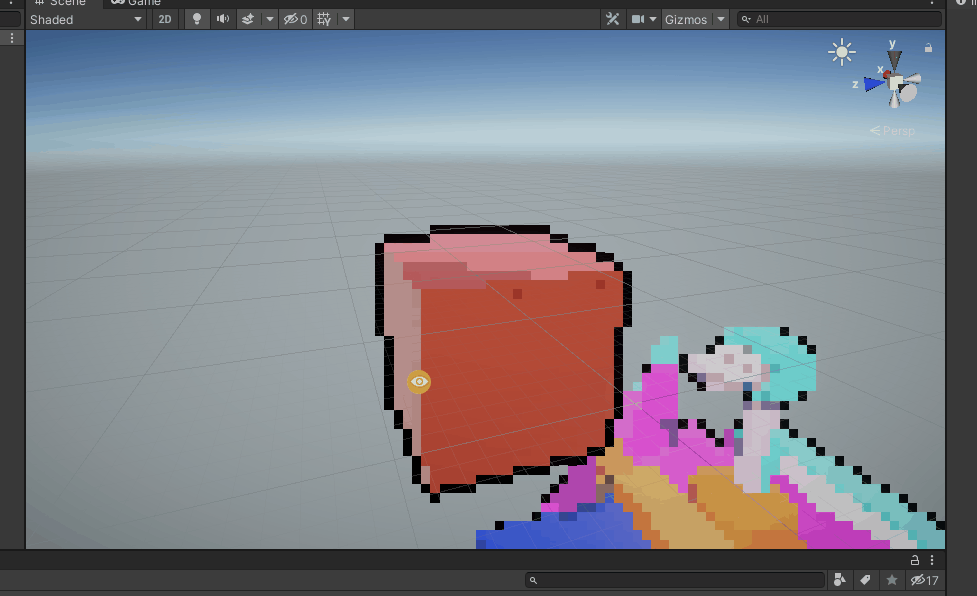This screenshot has width=977, height=596.
Task: Toggle hidden packages visibility showing 17
Action: tap(925, 580)
